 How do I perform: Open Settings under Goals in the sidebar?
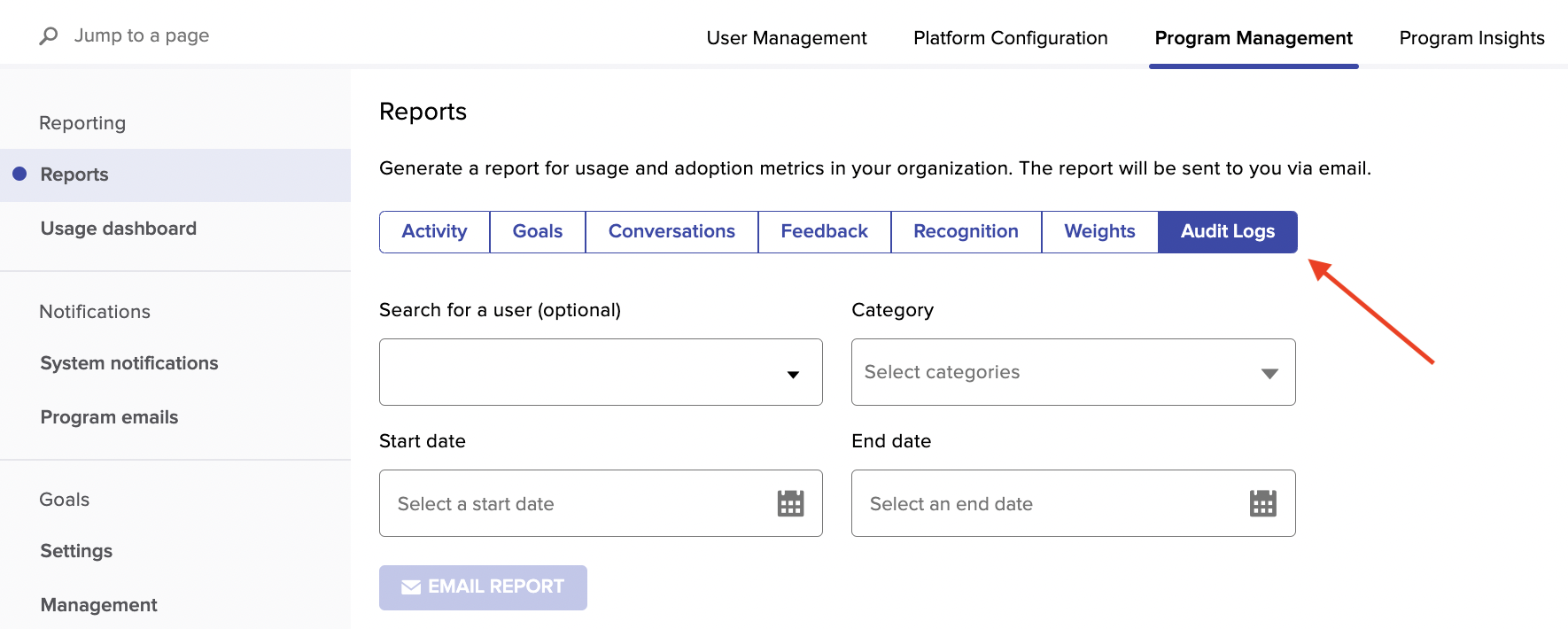coord(76,551)
